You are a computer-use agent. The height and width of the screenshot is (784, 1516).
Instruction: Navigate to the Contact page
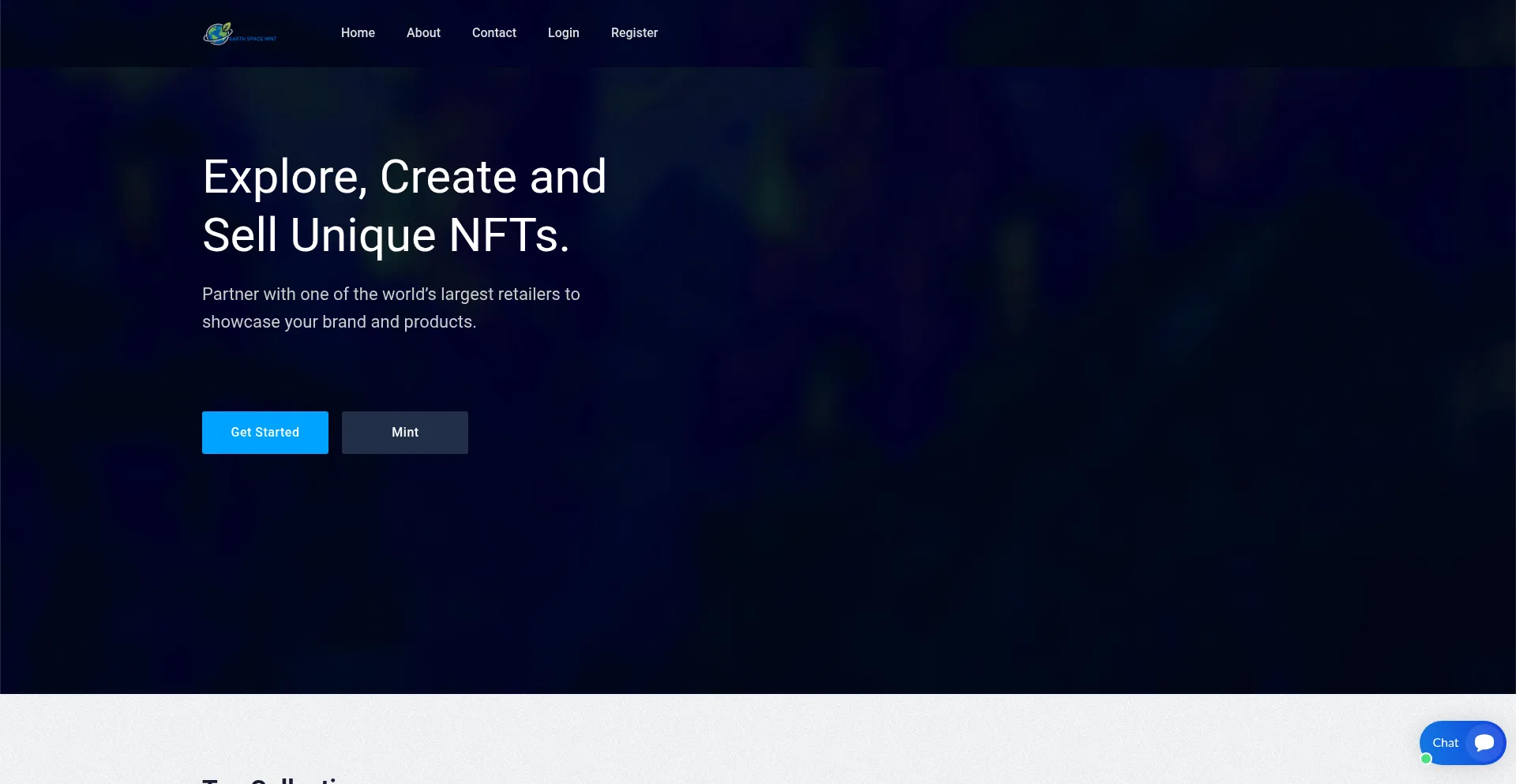(x=493, y=33)
